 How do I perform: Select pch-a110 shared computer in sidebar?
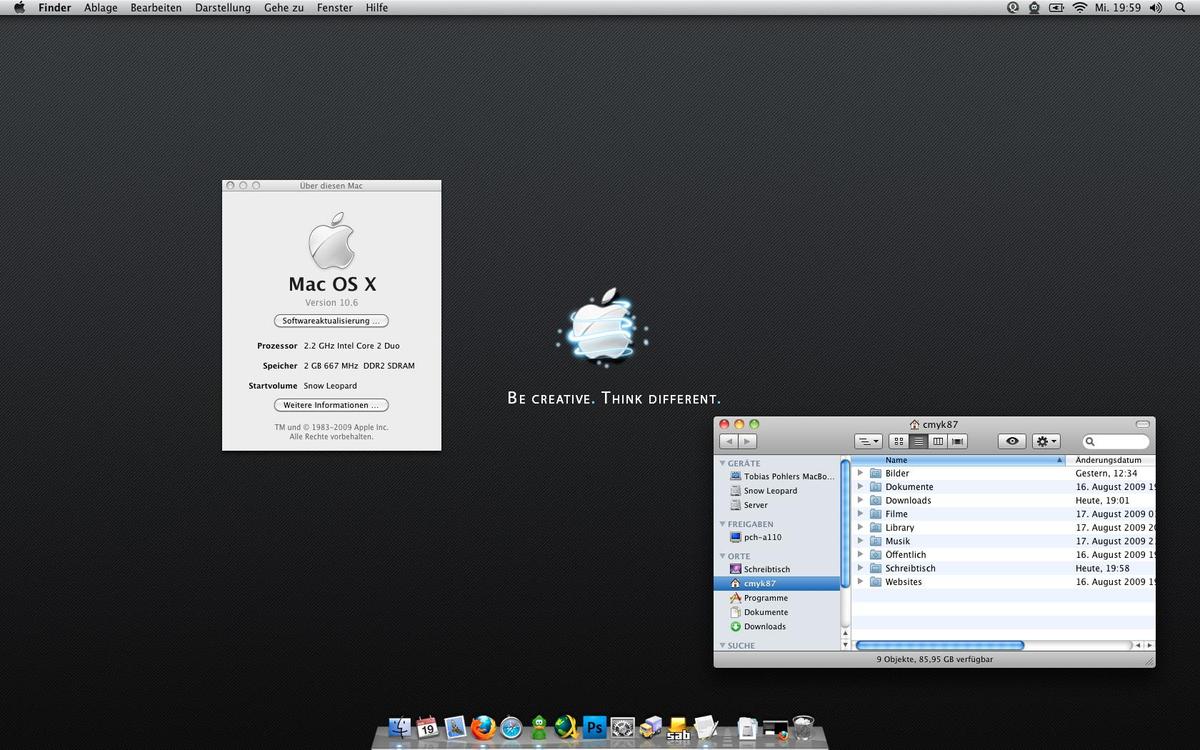(x=762, y=537)
